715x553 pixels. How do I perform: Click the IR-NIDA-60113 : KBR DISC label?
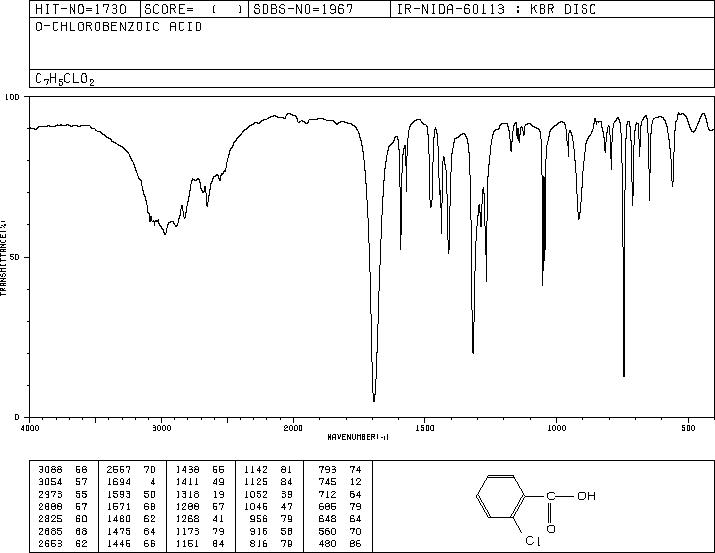coord(496,9)
